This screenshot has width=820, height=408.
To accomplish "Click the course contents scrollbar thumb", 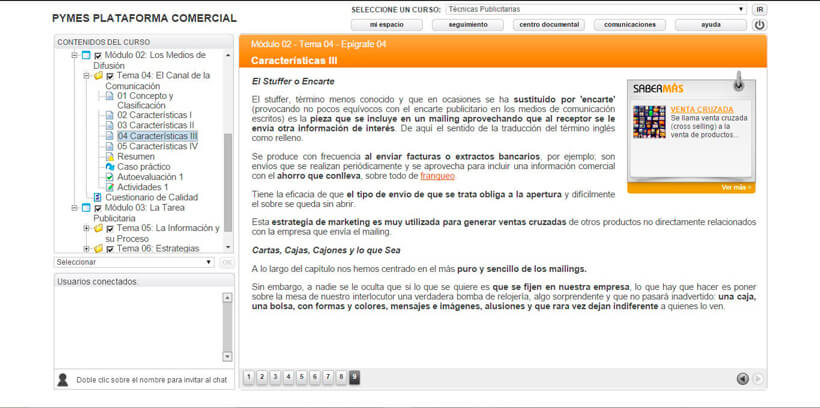I will point(228,182).
